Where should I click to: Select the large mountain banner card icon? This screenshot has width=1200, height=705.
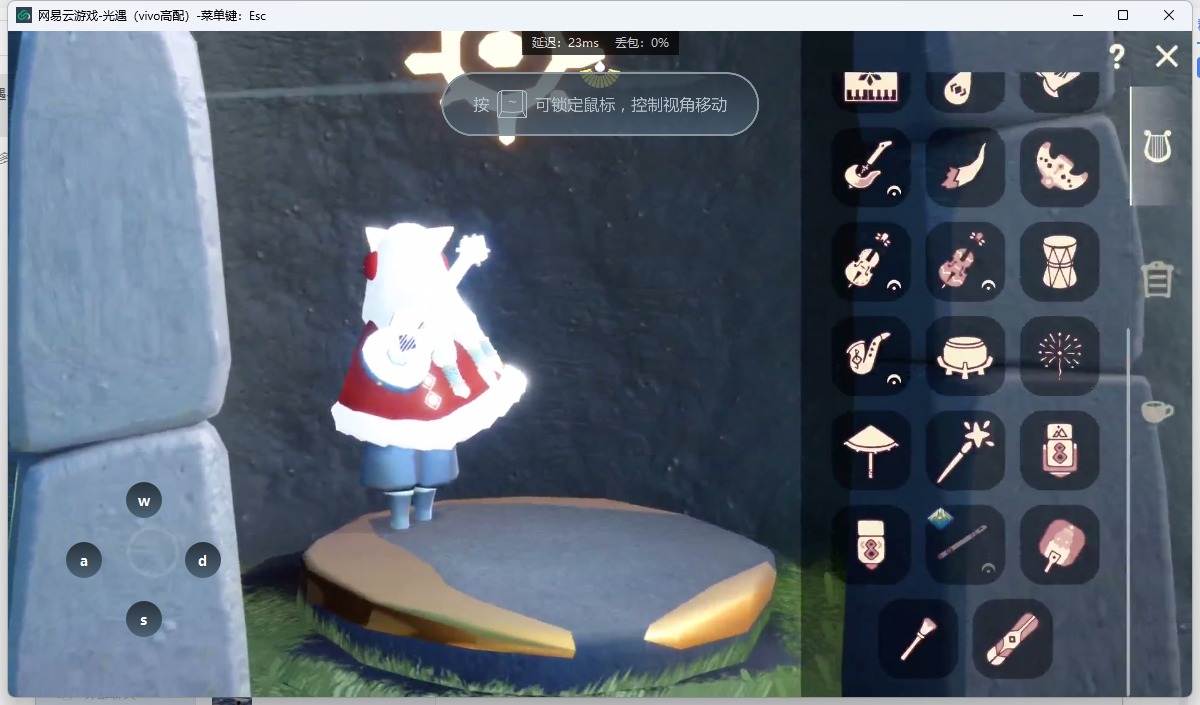point(1060,450)
